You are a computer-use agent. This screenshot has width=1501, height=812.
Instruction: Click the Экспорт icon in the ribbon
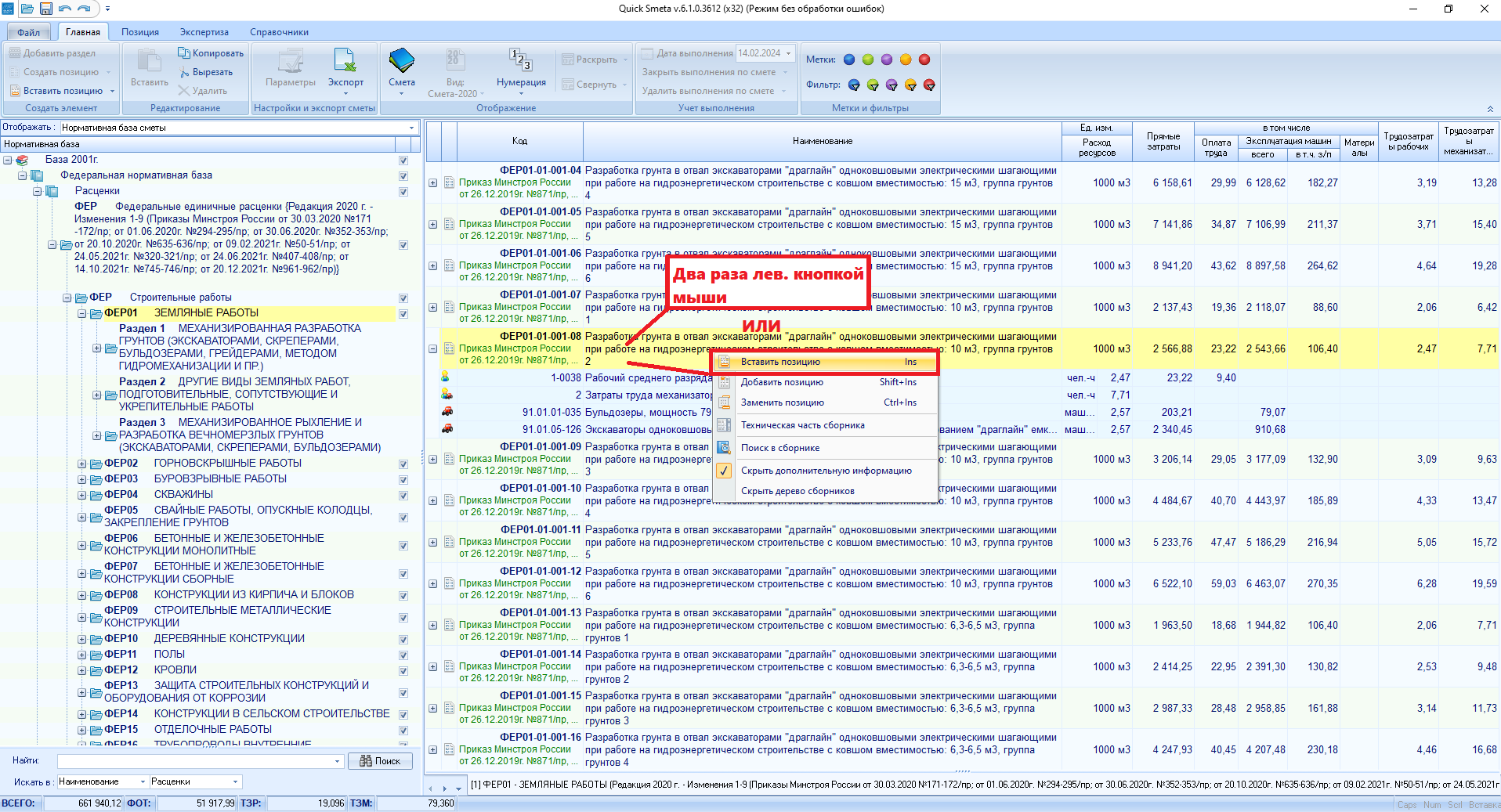point(345,62)
